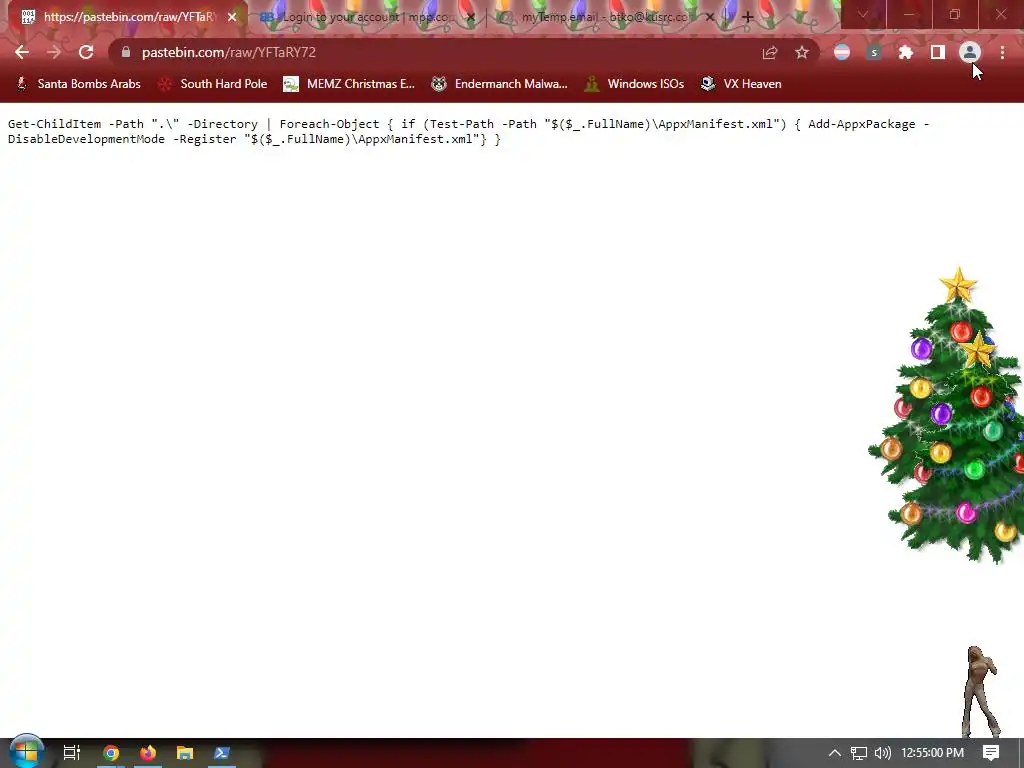Open a new browser tab

coord(748,17)
